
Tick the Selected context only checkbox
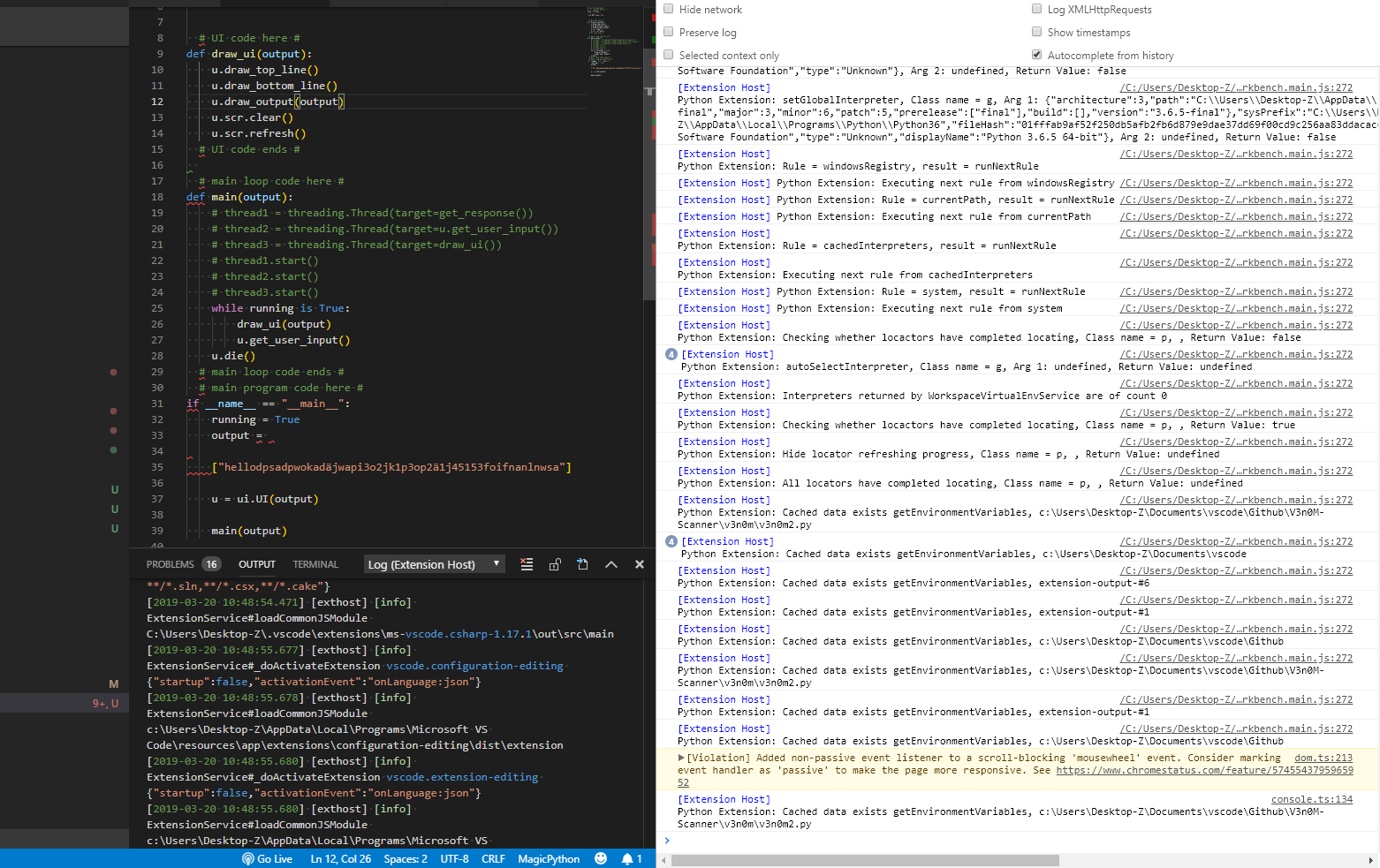(669, 55)
